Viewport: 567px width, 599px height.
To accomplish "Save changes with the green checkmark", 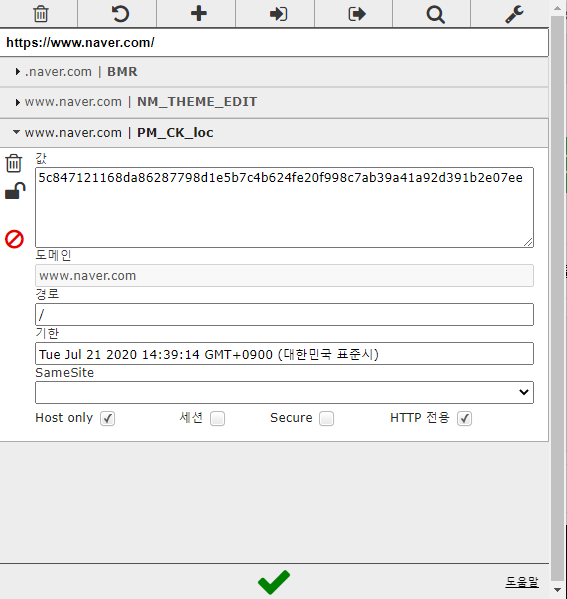I will (x=274, y=582).
